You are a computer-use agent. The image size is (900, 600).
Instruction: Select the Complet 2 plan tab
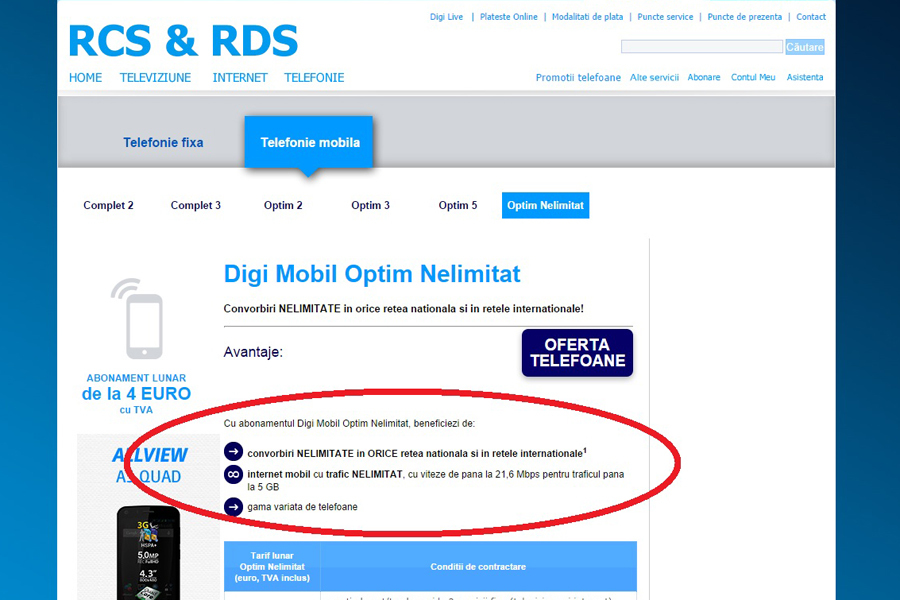[x=108, y=205]
